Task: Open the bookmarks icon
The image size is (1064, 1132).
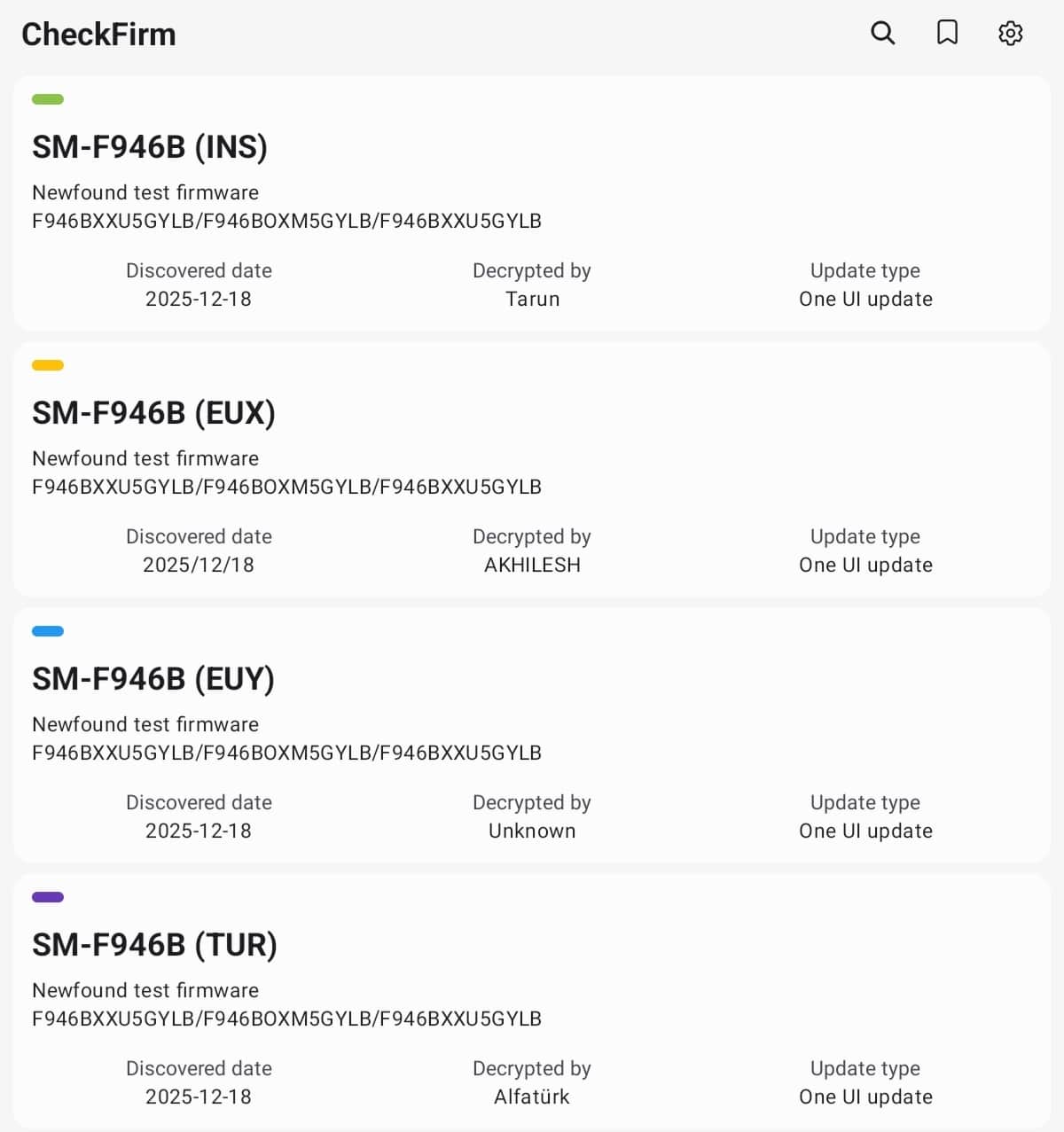Action: coord(947,34)
